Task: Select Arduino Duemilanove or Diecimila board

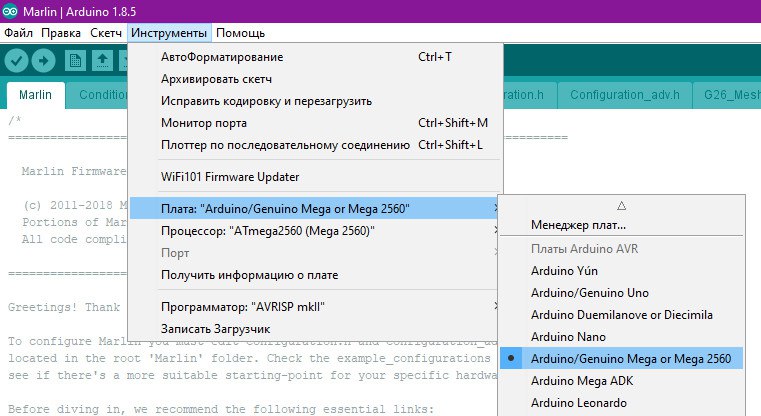Action: [621, 315]
